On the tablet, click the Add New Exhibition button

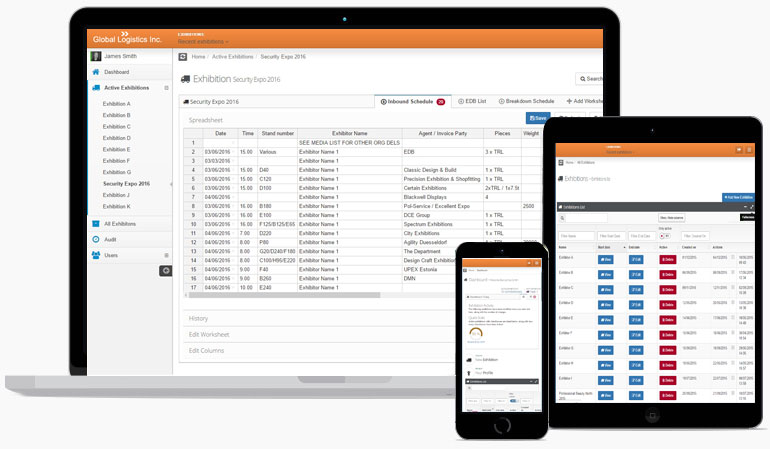pos(738,197)
